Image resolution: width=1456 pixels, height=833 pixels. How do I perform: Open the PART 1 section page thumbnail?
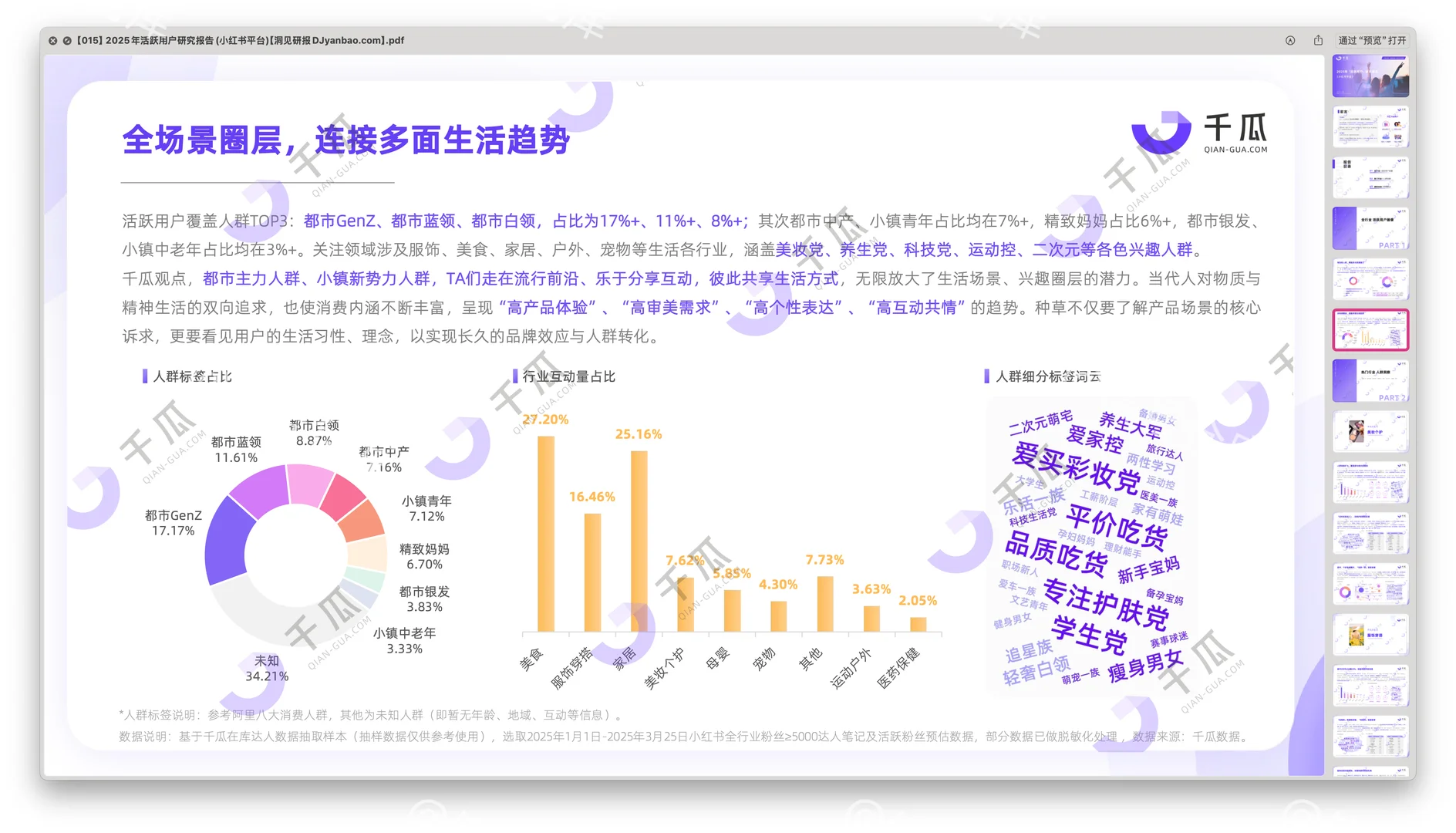1370,228
